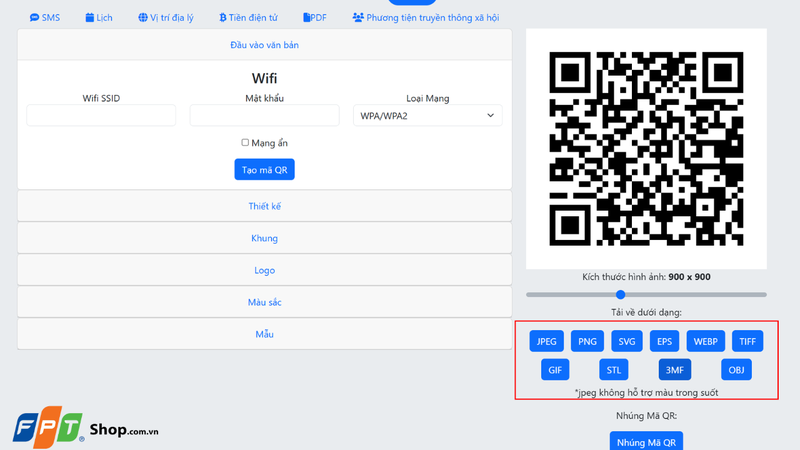Viewport: 800px width, 450px height.
Task: Expand the Logo section
Action: coord(264,270)
